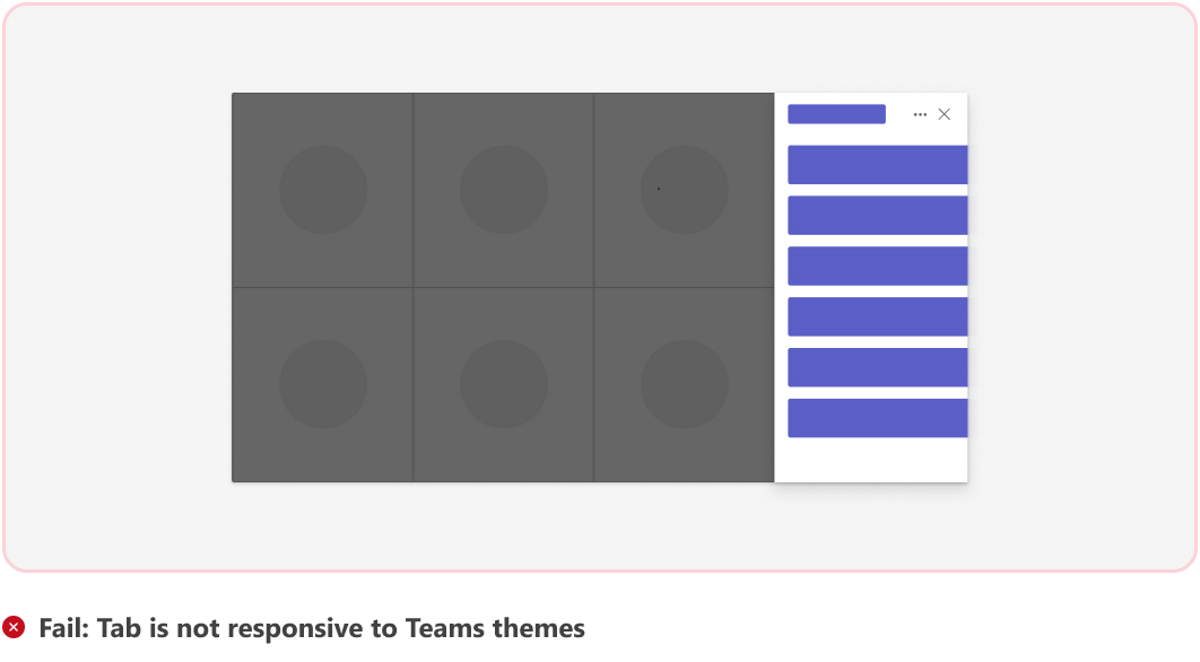1200x662 pixels.
Task: Click the purple title bar in the panel header
Action: pyautogui.click(x=836, y=114)
